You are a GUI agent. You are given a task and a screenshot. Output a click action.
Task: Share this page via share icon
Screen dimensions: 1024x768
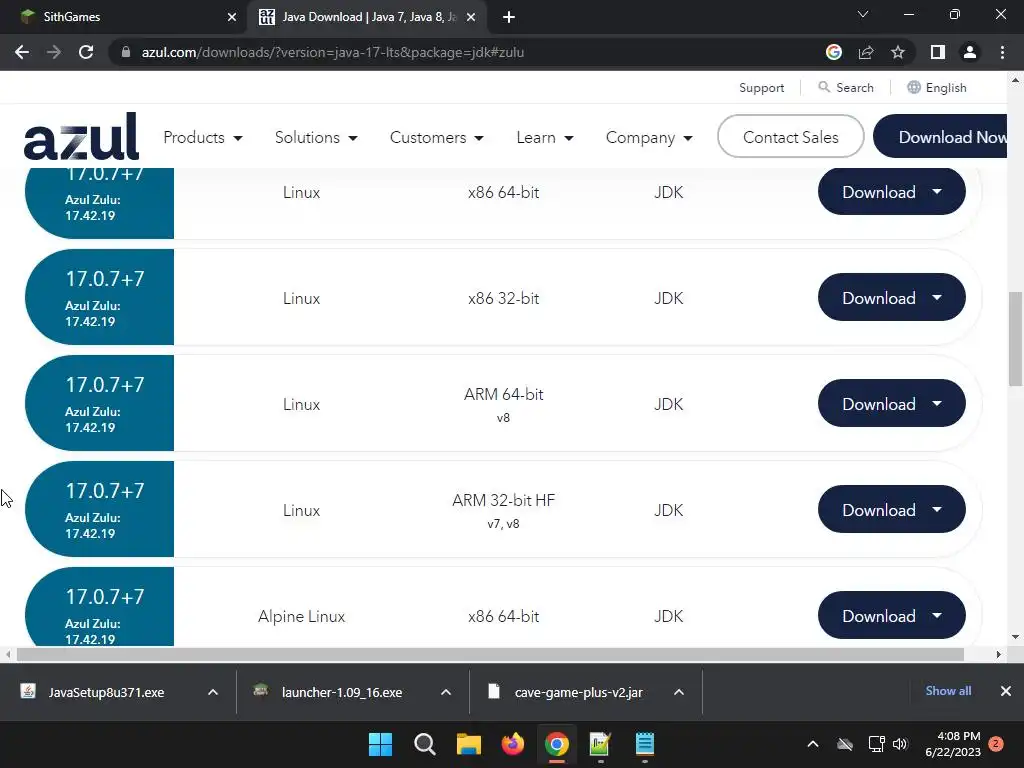(866, 52)
